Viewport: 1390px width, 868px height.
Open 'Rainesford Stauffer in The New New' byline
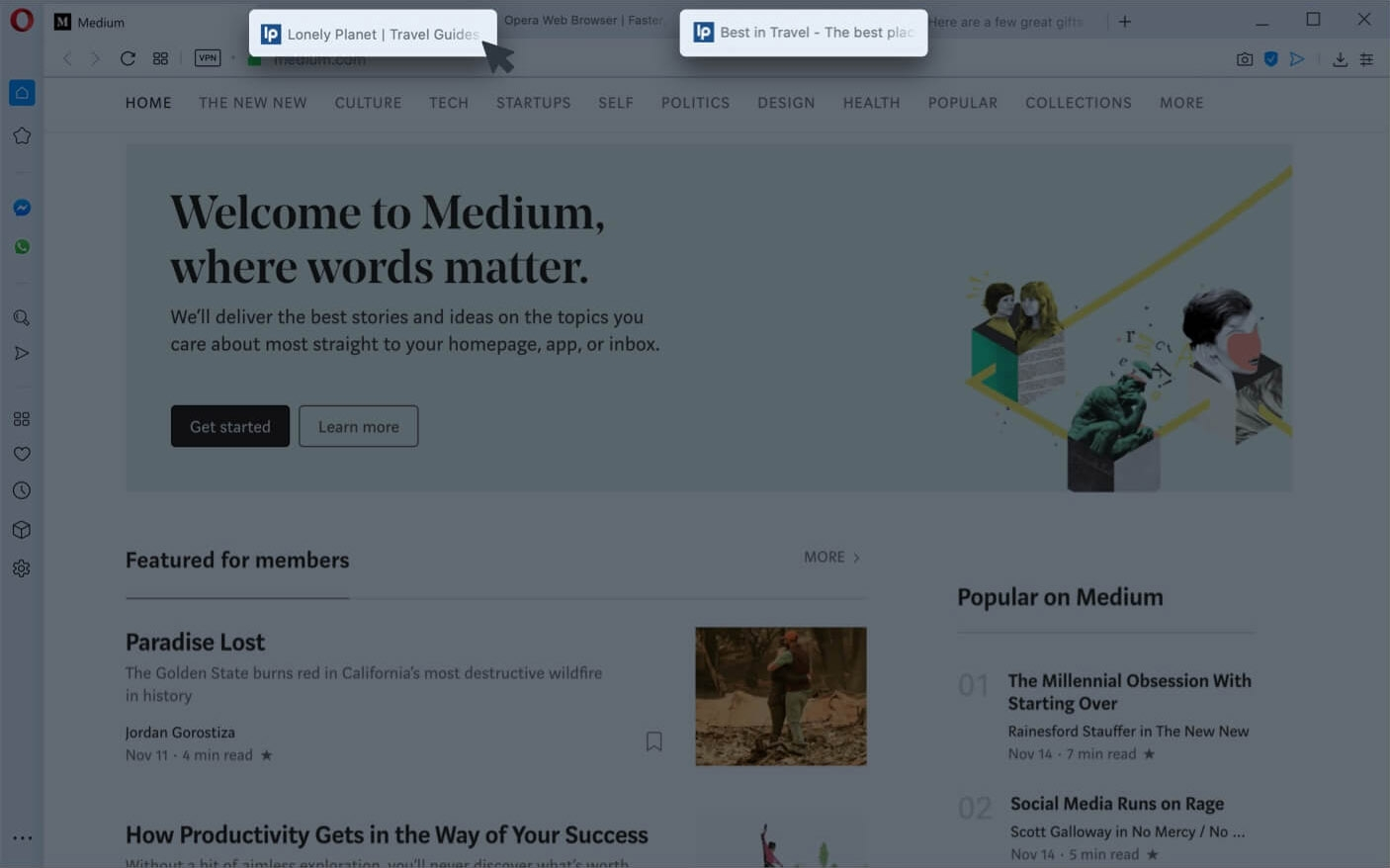tap(1128, 732)
